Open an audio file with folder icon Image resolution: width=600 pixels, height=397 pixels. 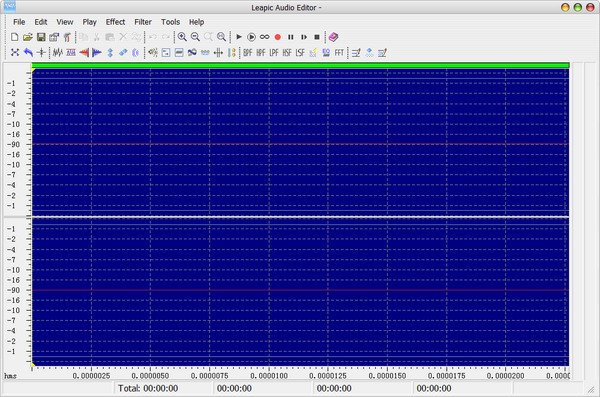[28, 37]
